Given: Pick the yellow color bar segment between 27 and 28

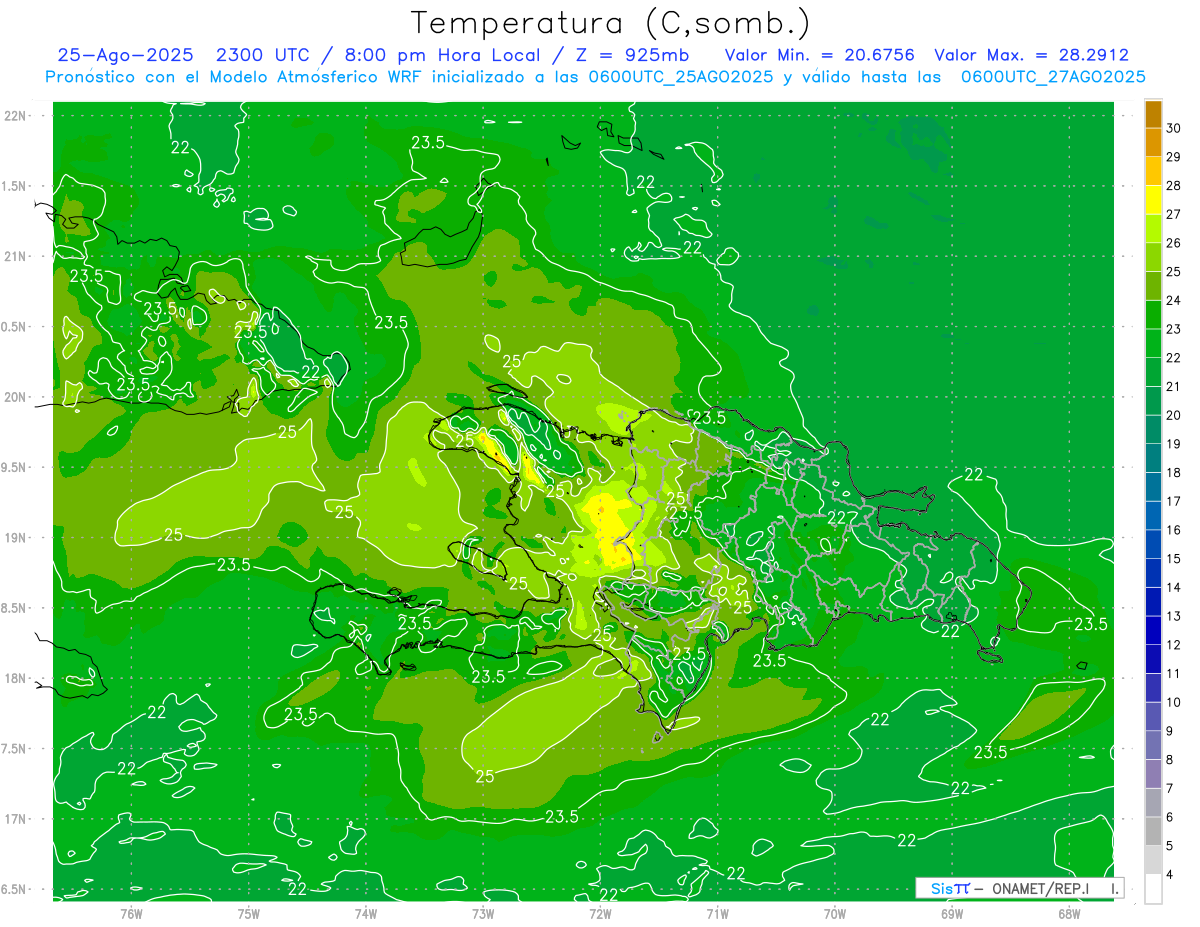Looking at the screenshot, I should (x=1153, y=200).
